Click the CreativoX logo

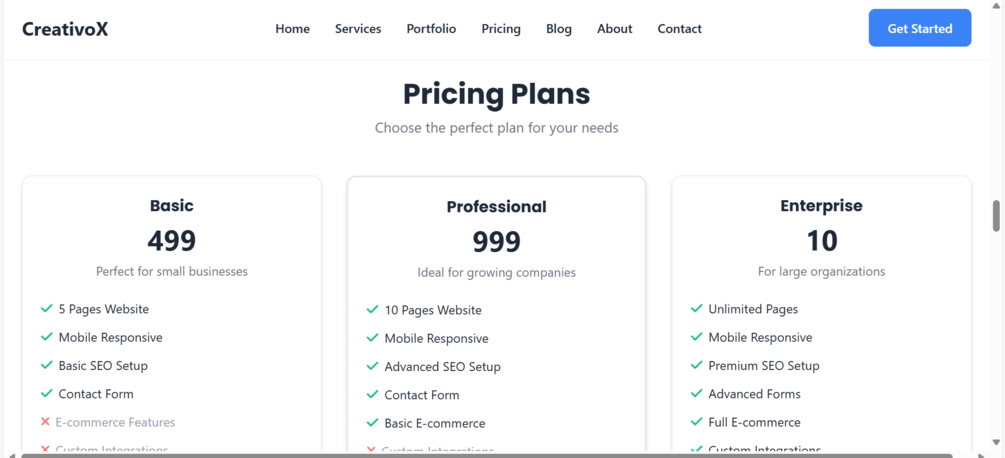pyautogui.click(x=65, y=29)
